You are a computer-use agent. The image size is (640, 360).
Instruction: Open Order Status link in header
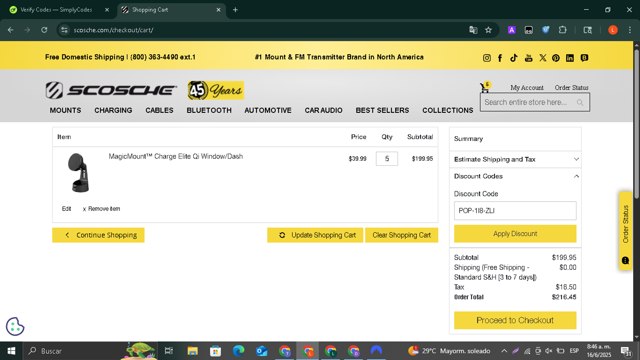[571, 87]
